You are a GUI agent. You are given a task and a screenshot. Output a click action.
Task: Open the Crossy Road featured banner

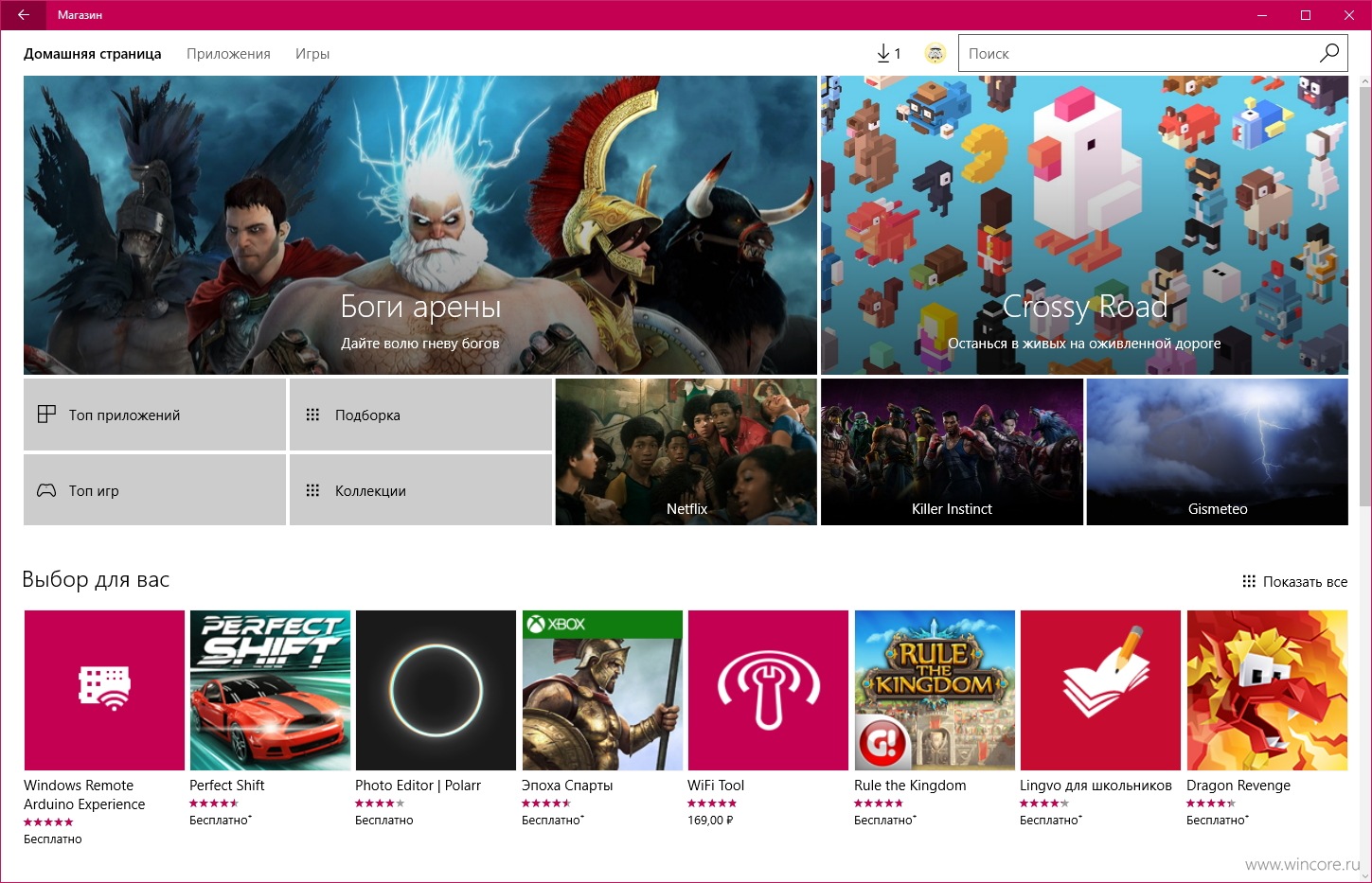click(x=1084, y=225)
